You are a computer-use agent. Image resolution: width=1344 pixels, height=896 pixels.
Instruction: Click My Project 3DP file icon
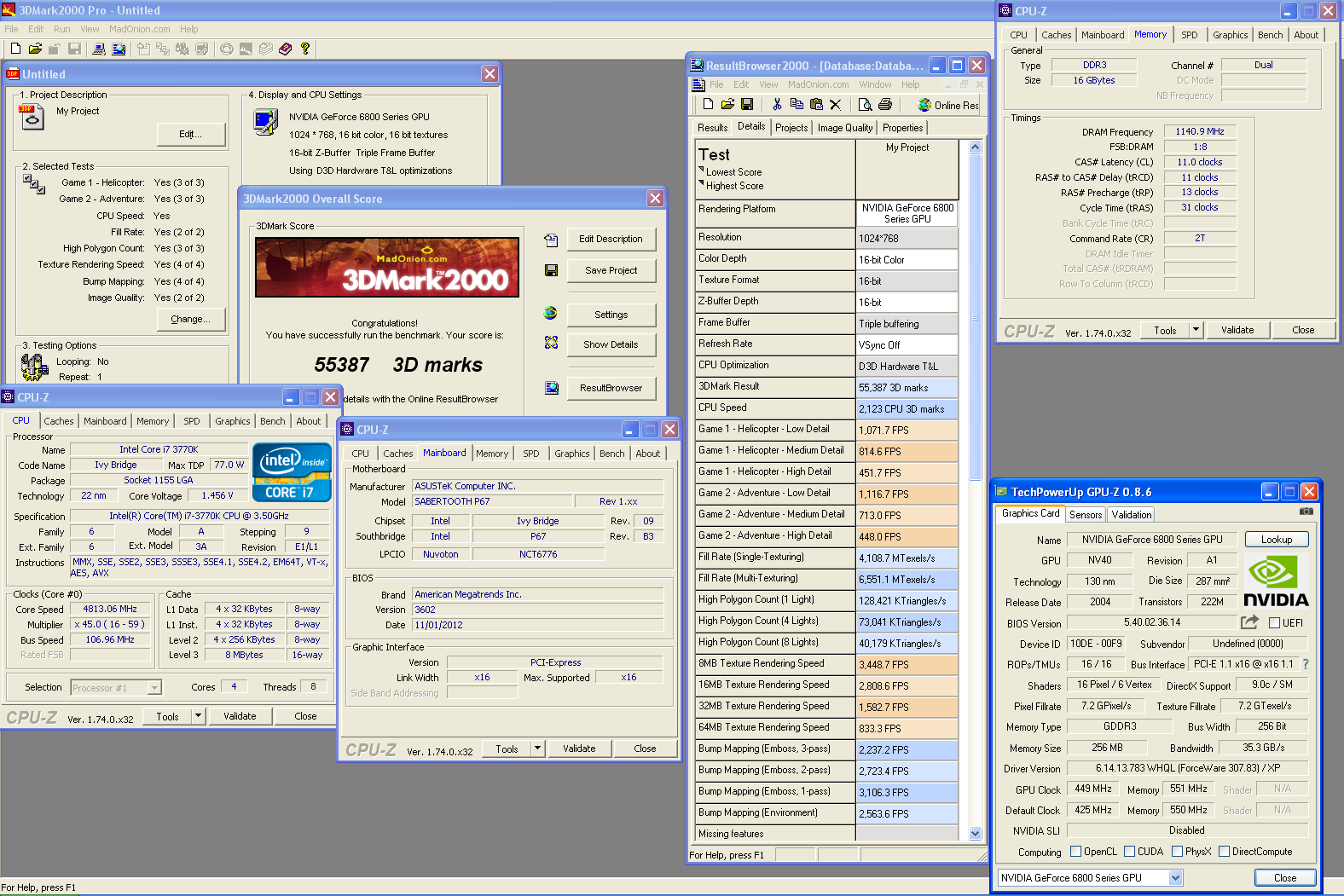[32, 117]
